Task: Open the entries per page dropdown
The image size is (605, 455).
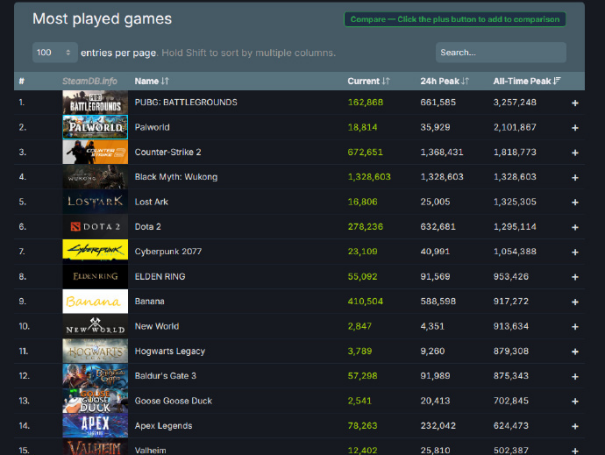Action: (x=54, y=52)
